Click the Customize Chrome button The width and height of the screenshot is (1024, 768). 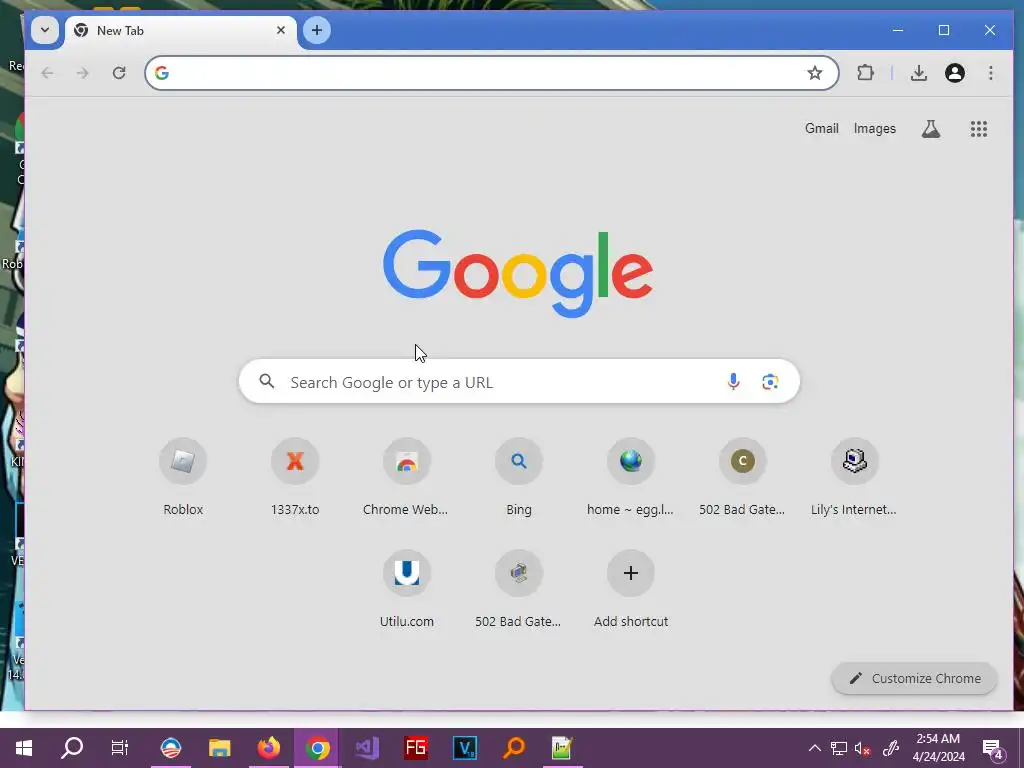[x=914, y=679]
